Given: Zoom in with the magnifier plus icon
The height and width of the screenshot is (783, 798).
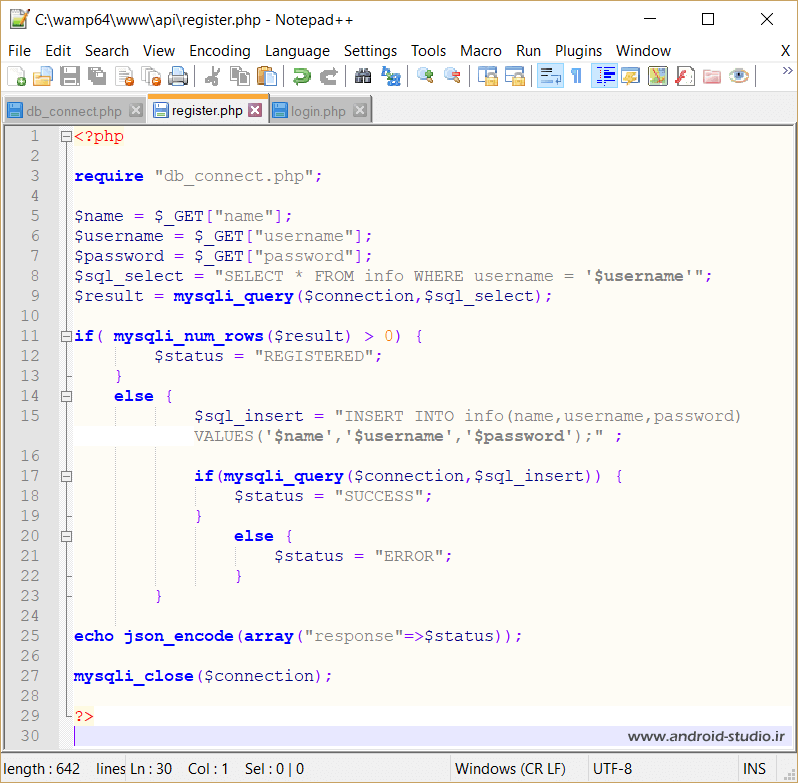Looking at the screenshot, I should point(425,76).
